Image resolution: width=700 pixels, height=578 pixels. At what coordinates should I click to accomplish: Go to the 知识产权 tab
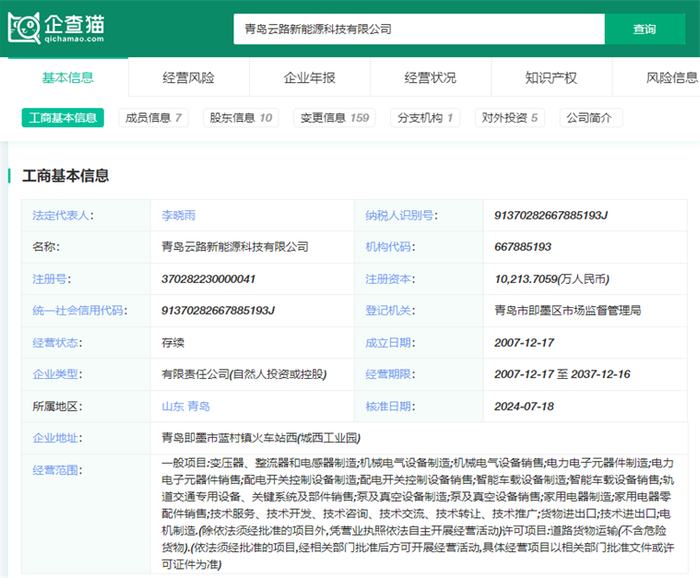click(x=551, y=78)
